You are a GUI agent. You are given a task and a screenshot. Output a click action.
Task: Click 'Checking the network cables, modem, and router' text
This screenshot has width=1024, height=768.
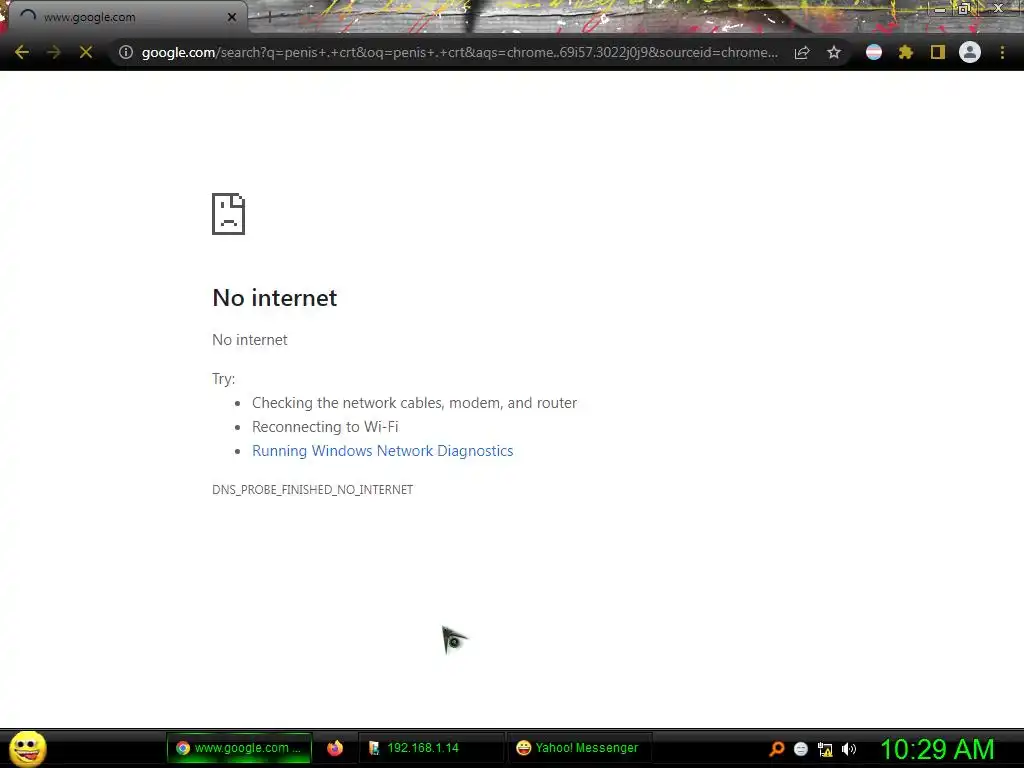(414, 403)
